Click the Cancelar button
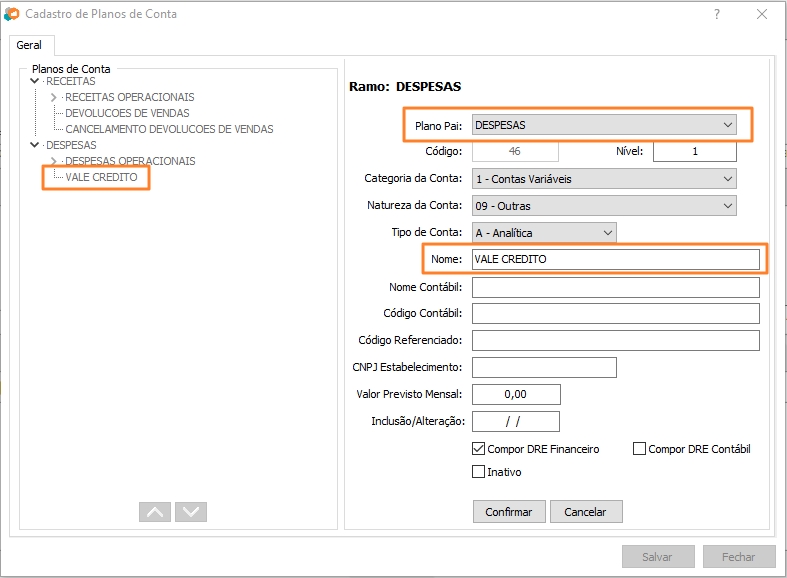Image resolution: width=787 pixels, height=578 pixels. click(x=585, y=511)
